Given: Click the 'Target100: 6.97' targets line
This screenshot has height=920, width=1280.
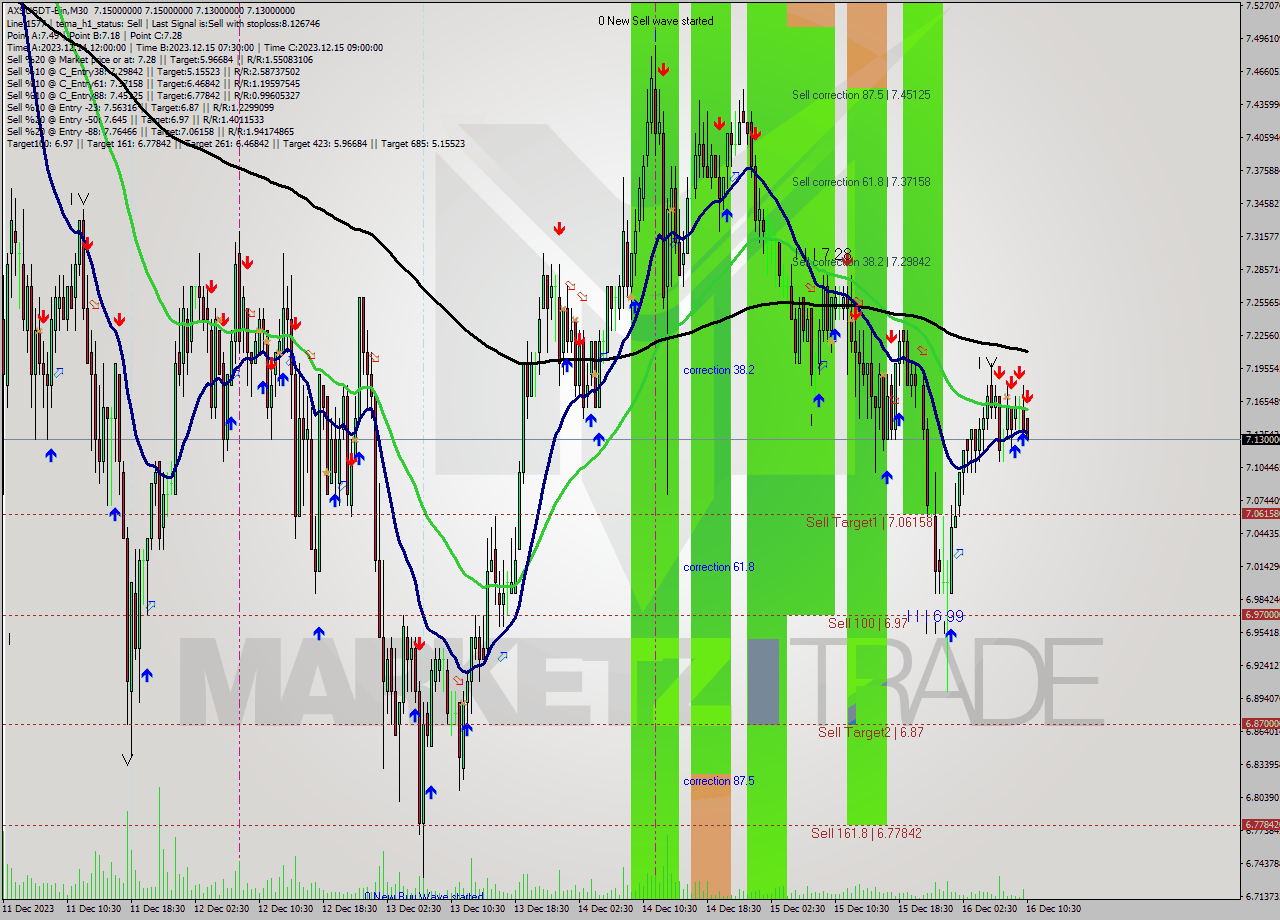Looking at the screenshot, I should (x=235, y=143).
